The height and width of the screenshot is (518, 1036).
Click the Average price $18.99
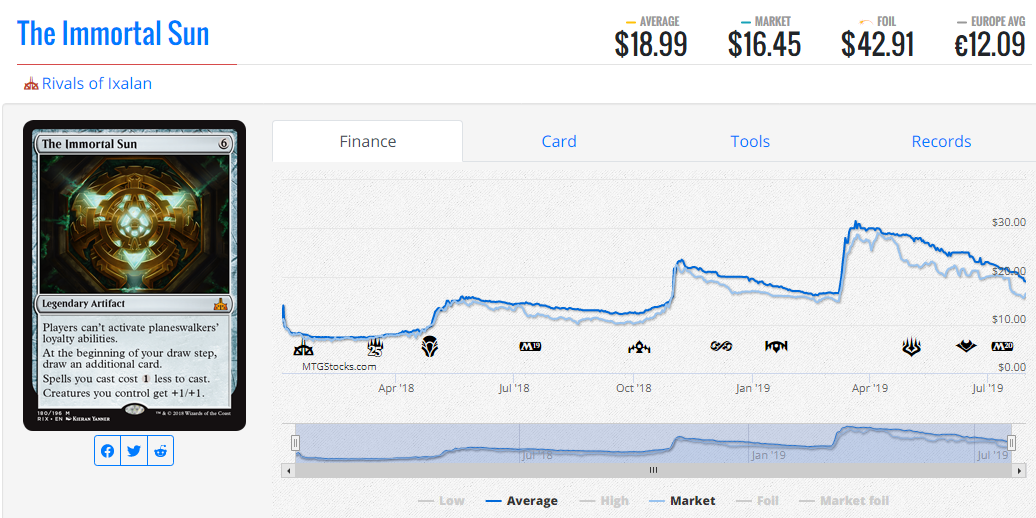tap(651, 44)
